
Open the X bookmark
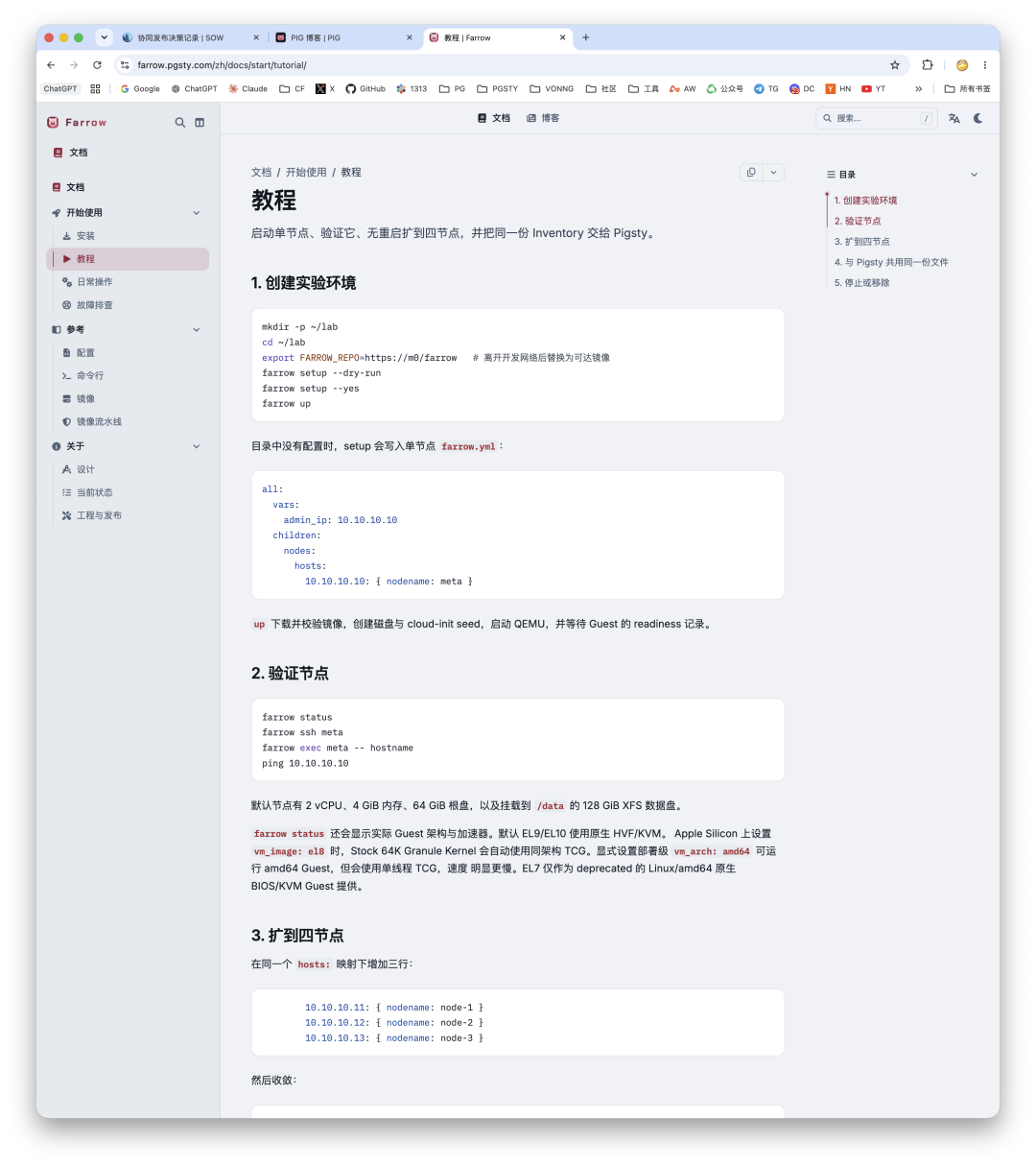325,89
